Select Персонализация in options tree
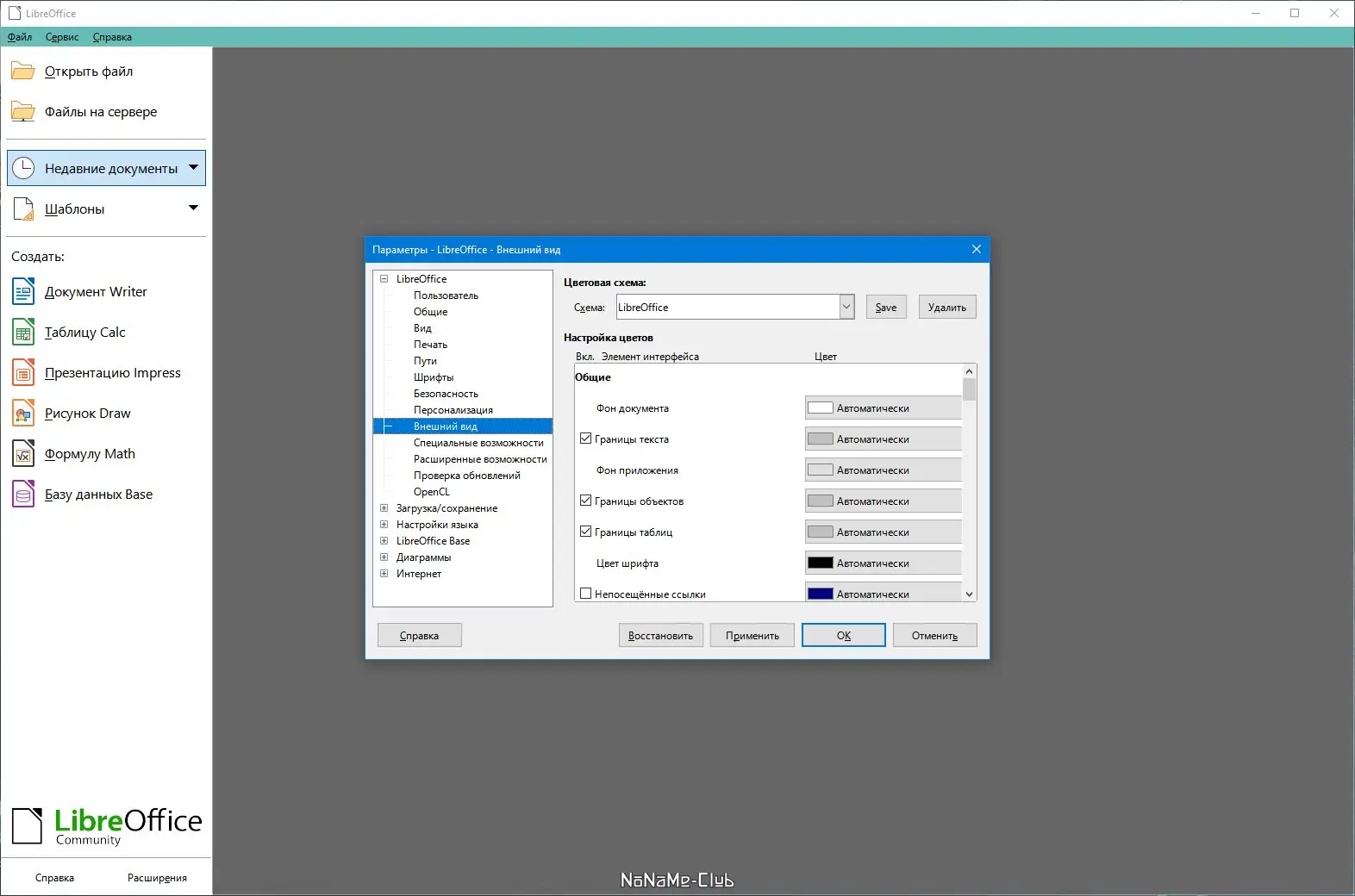Image resolution: width=1355 pixels, height=896 pixels. pyautogui.click(x=453, y=409)
